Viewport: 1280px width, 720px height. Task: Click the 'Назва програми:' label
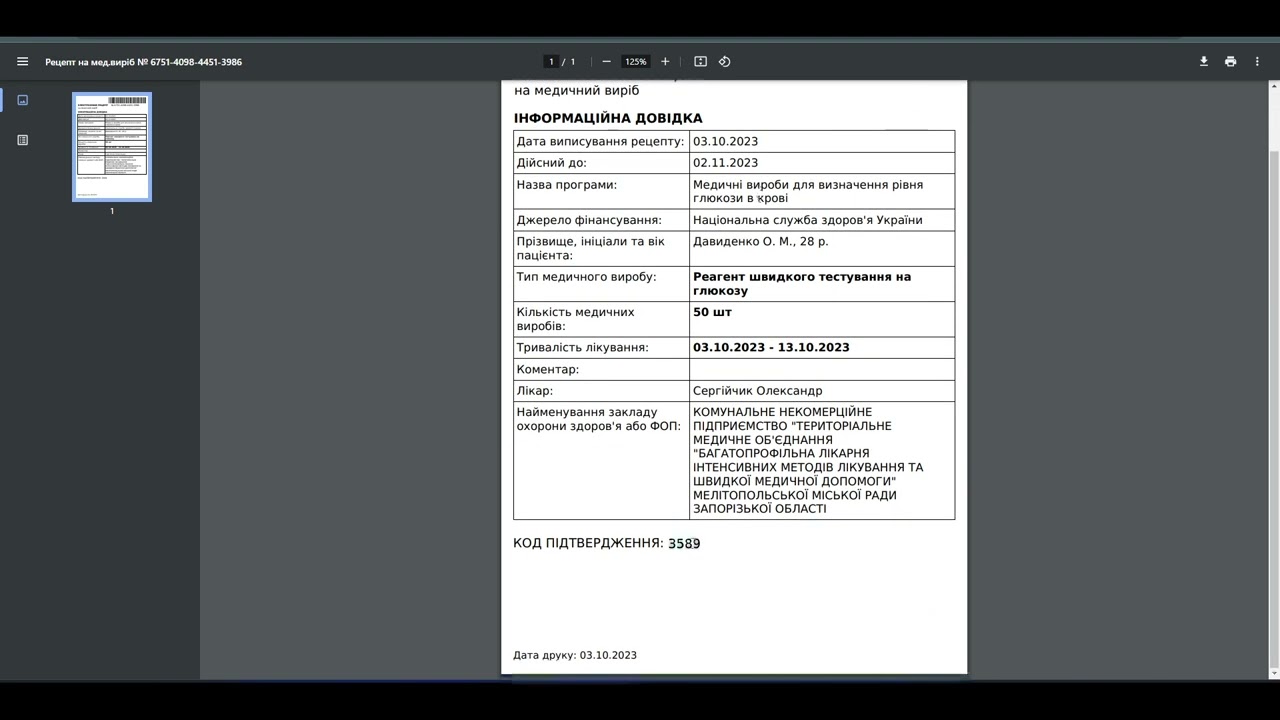(x=567, y=184)
